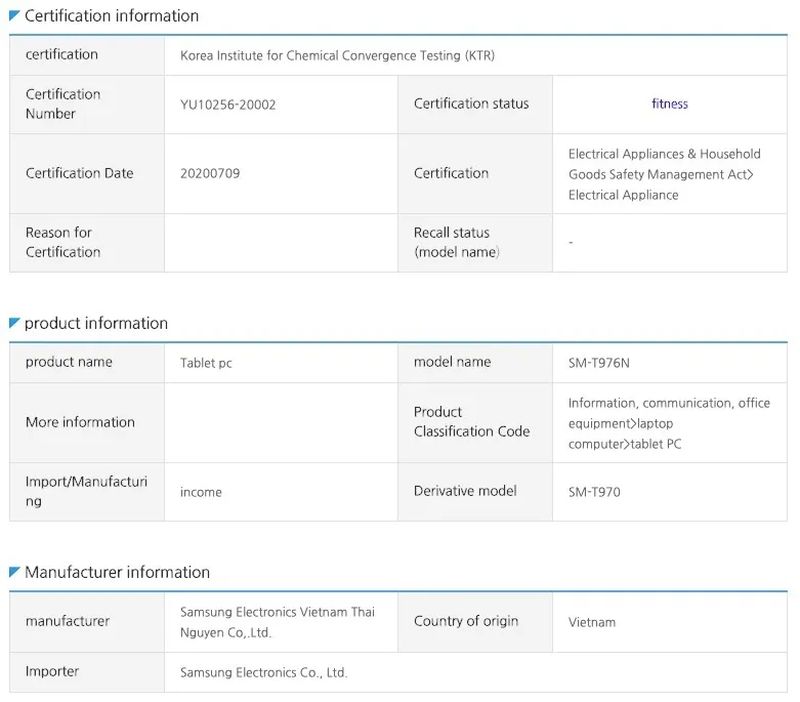Image resolution: width=800 pixels, height=702 pixels.
Task: Select the derivative model SM-T970
Action: point(594,492)
